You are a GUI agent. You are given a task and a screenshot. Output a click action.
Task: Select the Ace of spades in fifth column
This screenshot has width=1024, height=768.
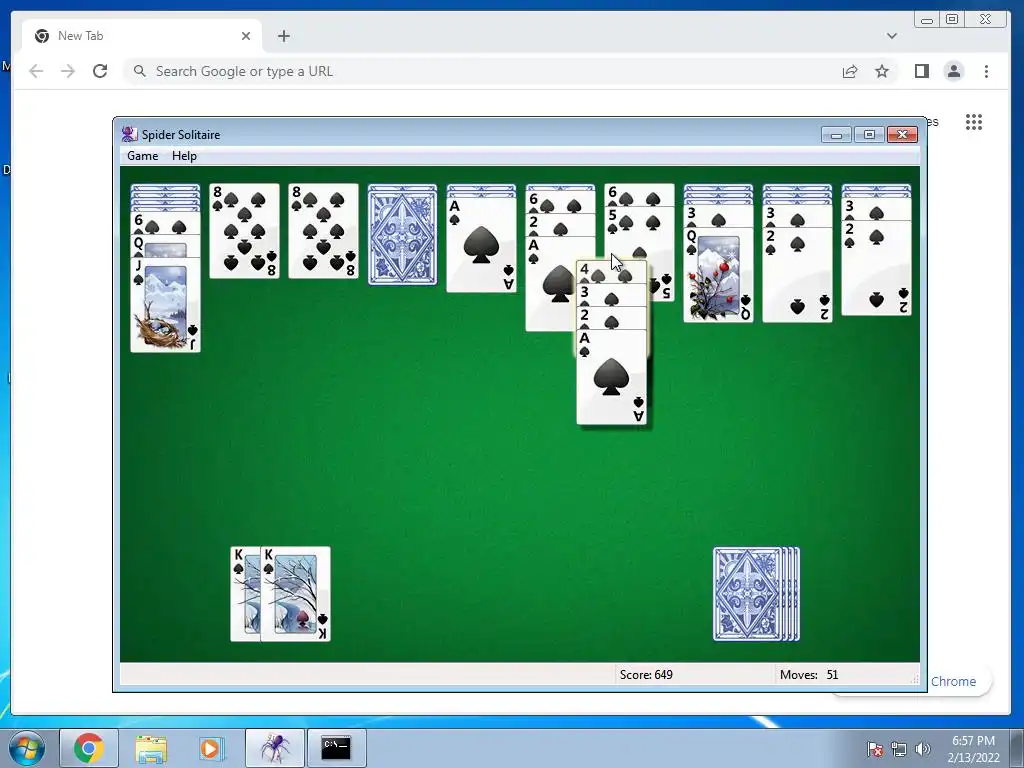481,244
